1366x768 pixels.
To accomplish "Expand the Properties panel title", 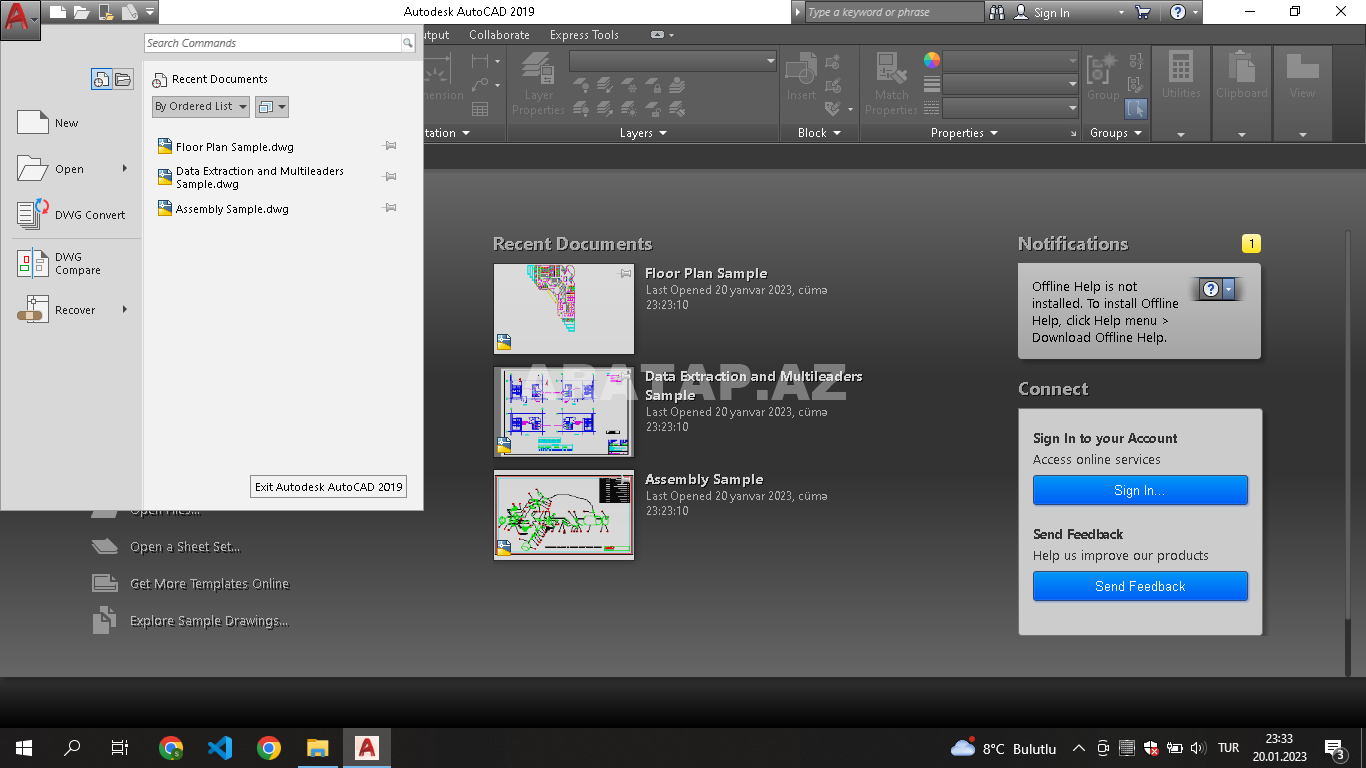I will (965, 133).
